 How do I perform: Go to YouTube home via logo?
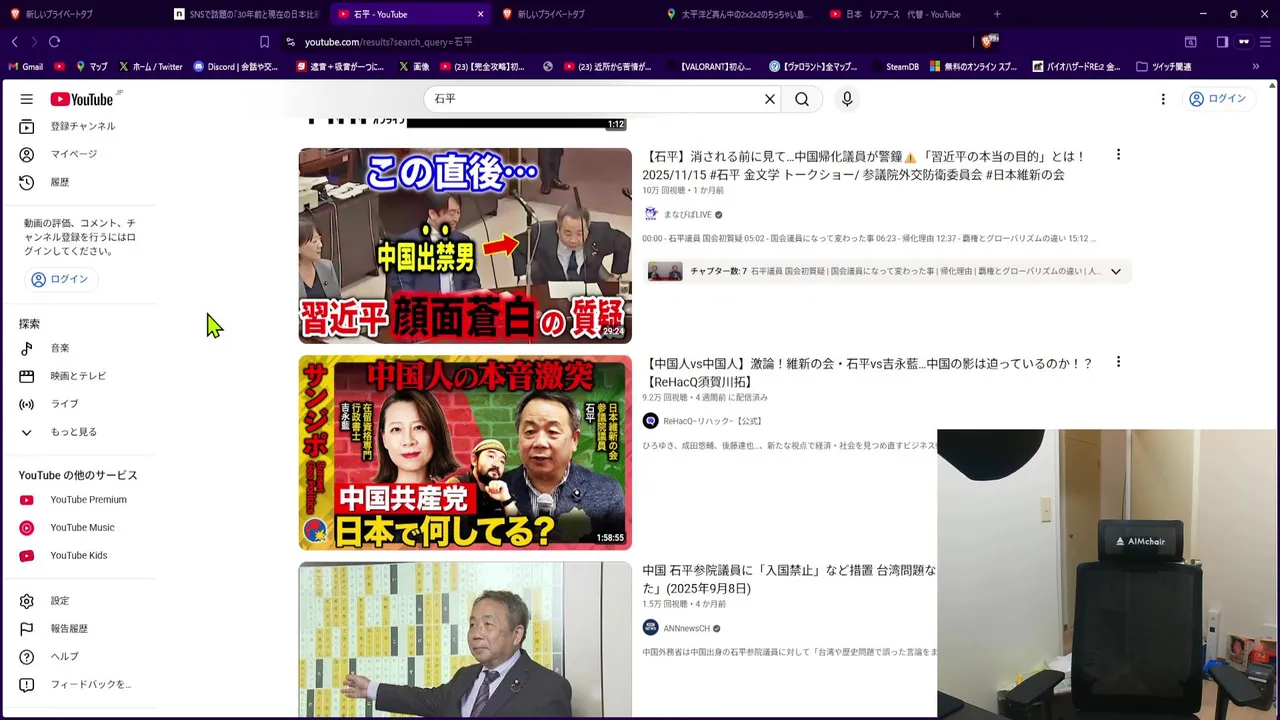[x=81, y=99]
